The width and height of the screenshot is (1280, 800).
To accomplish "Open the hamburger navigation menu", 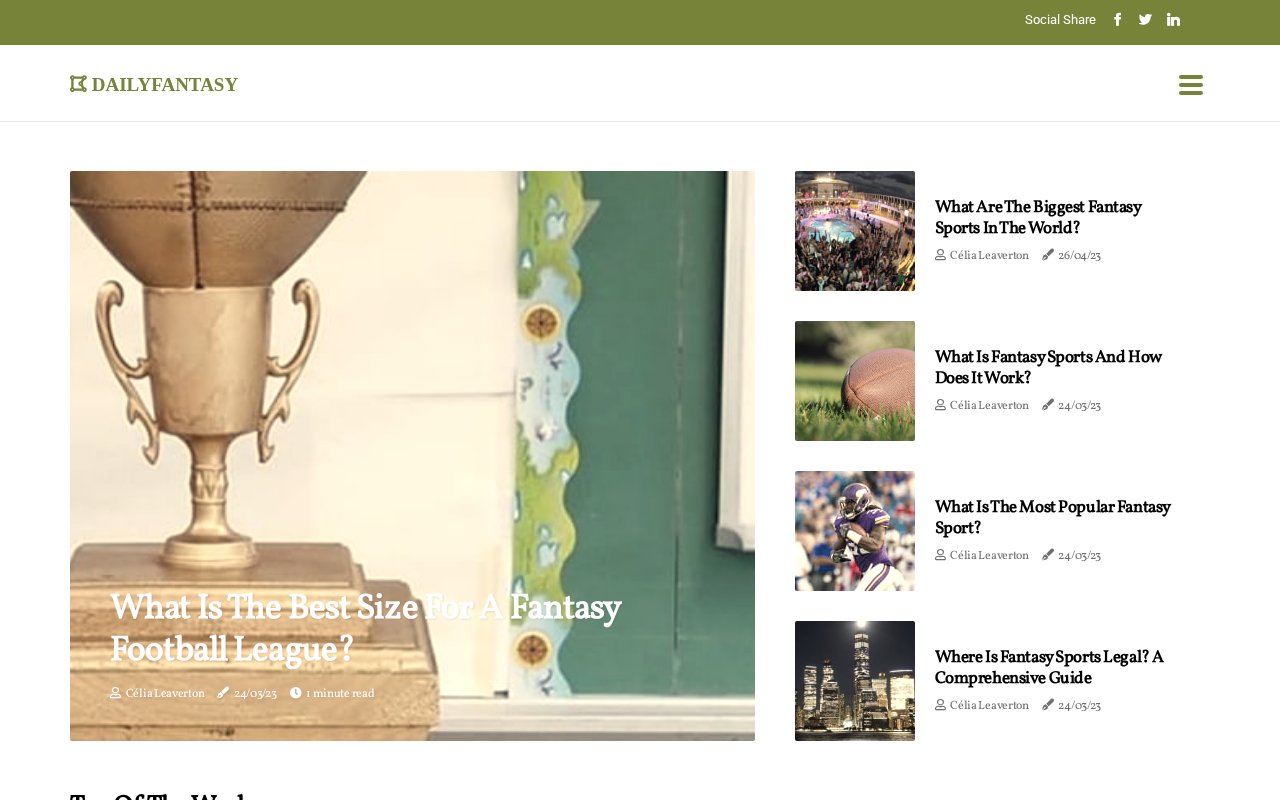I will pos(1191,85).
